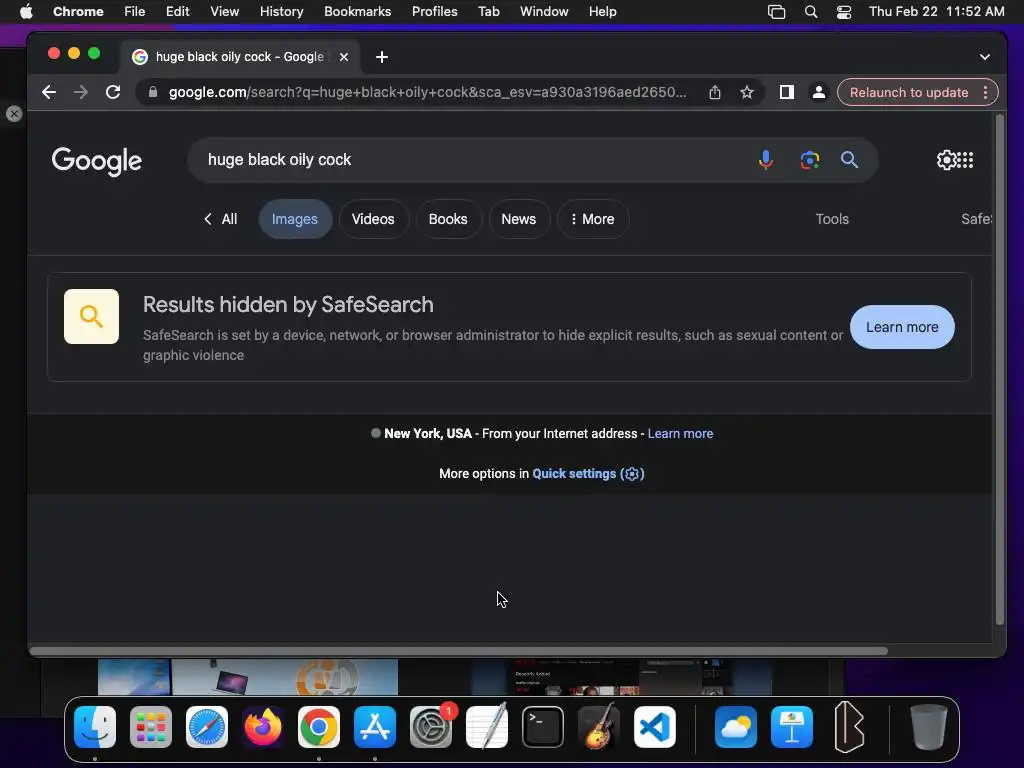Click the lock site info icon
Image resolution: width=1024 pixels, height=768 pixels.
[153, 92]
